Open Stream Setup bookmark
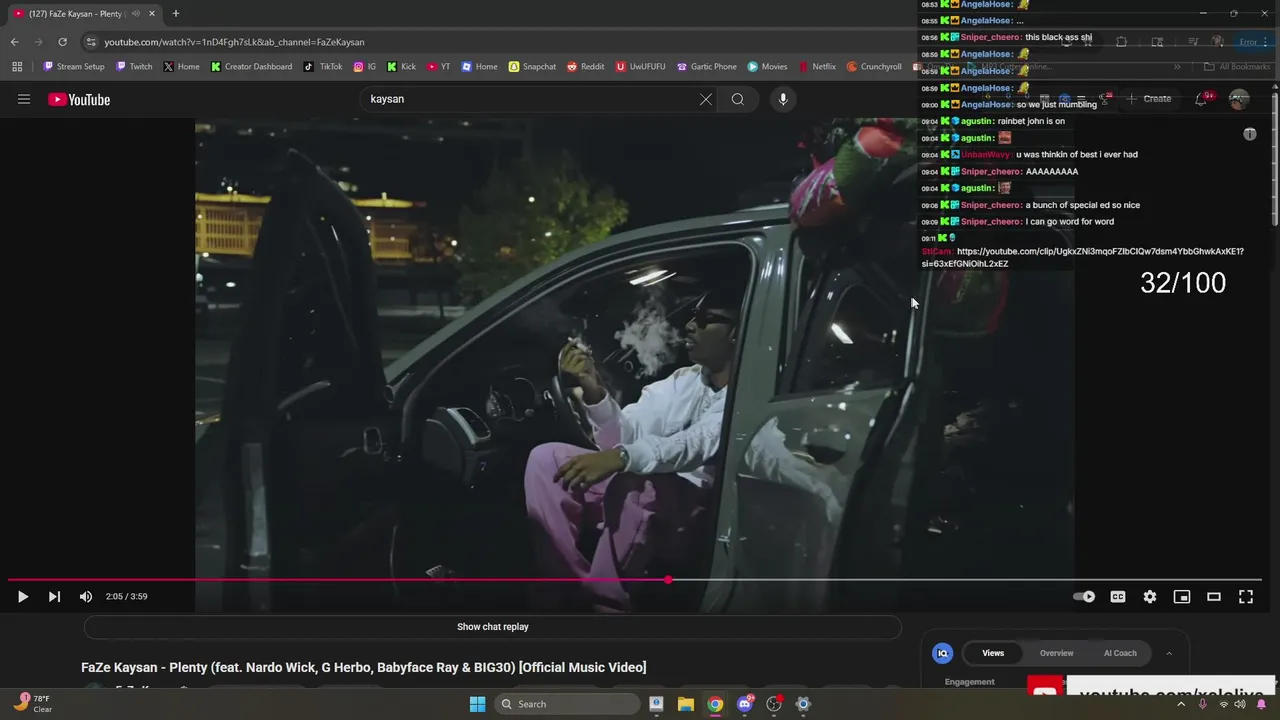 pyautogui.click(x=74, y=67)
